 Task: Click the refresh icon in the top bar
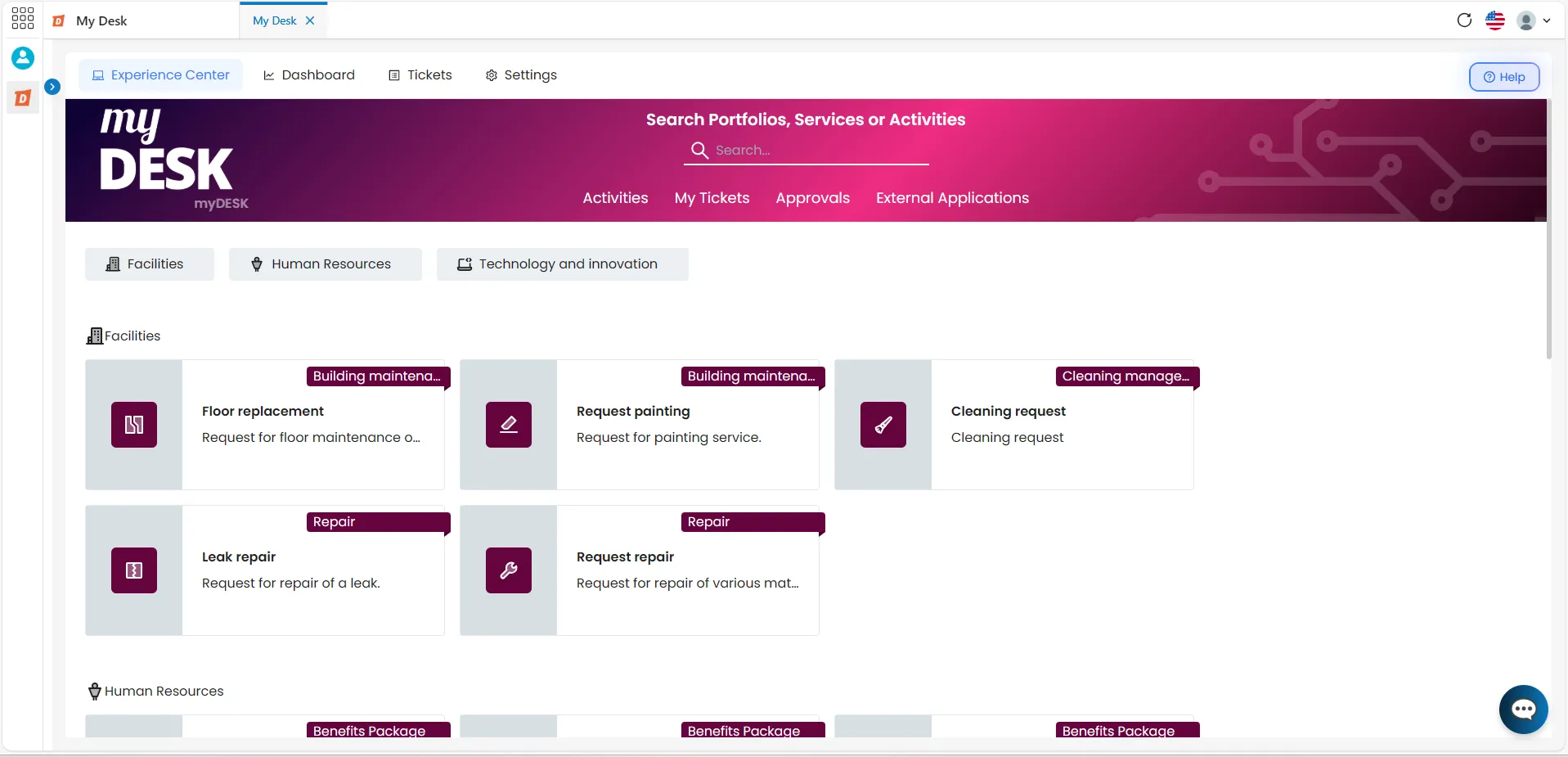1464,20
